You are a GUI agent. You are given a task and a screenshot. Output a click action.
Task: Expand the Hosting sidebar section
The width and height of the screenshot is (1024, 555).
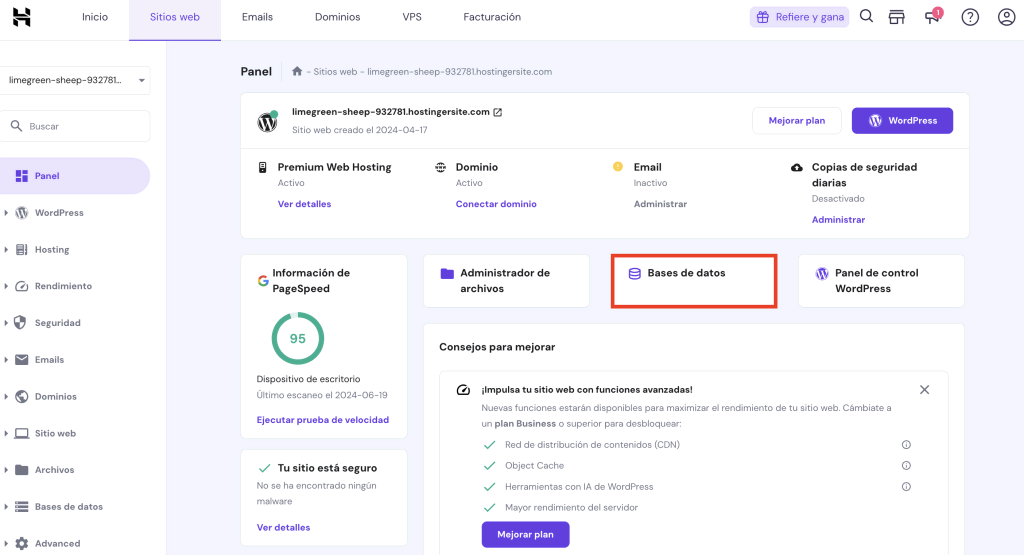52,250
